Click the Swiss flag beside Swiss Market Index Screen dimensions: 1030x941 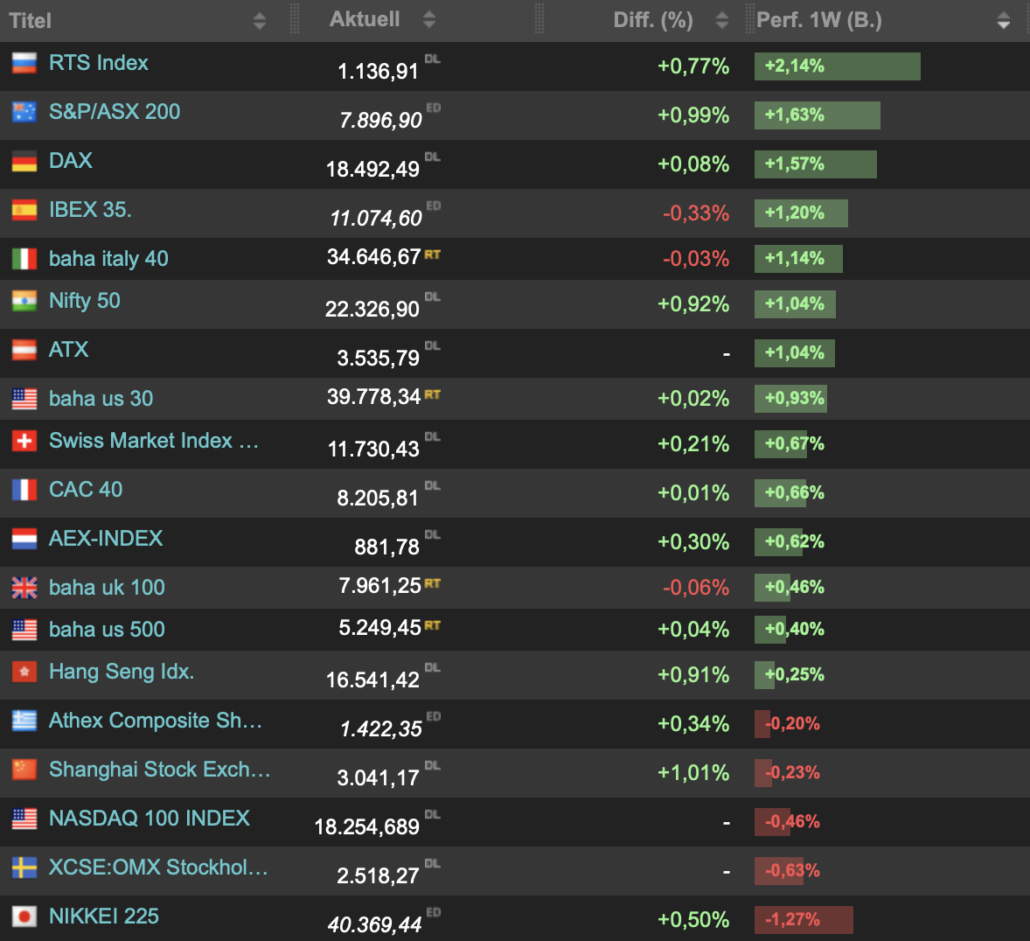pos(24,441)
